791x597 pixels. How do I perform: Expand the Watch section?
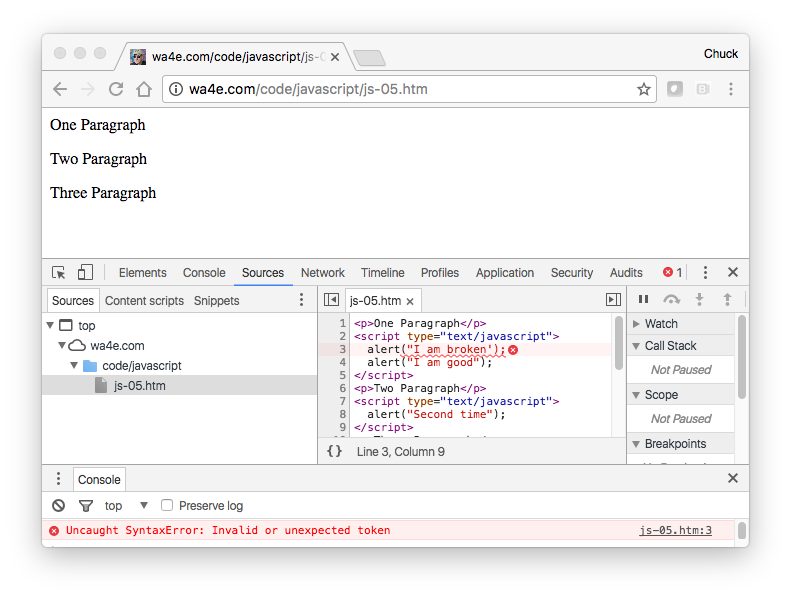636,324
